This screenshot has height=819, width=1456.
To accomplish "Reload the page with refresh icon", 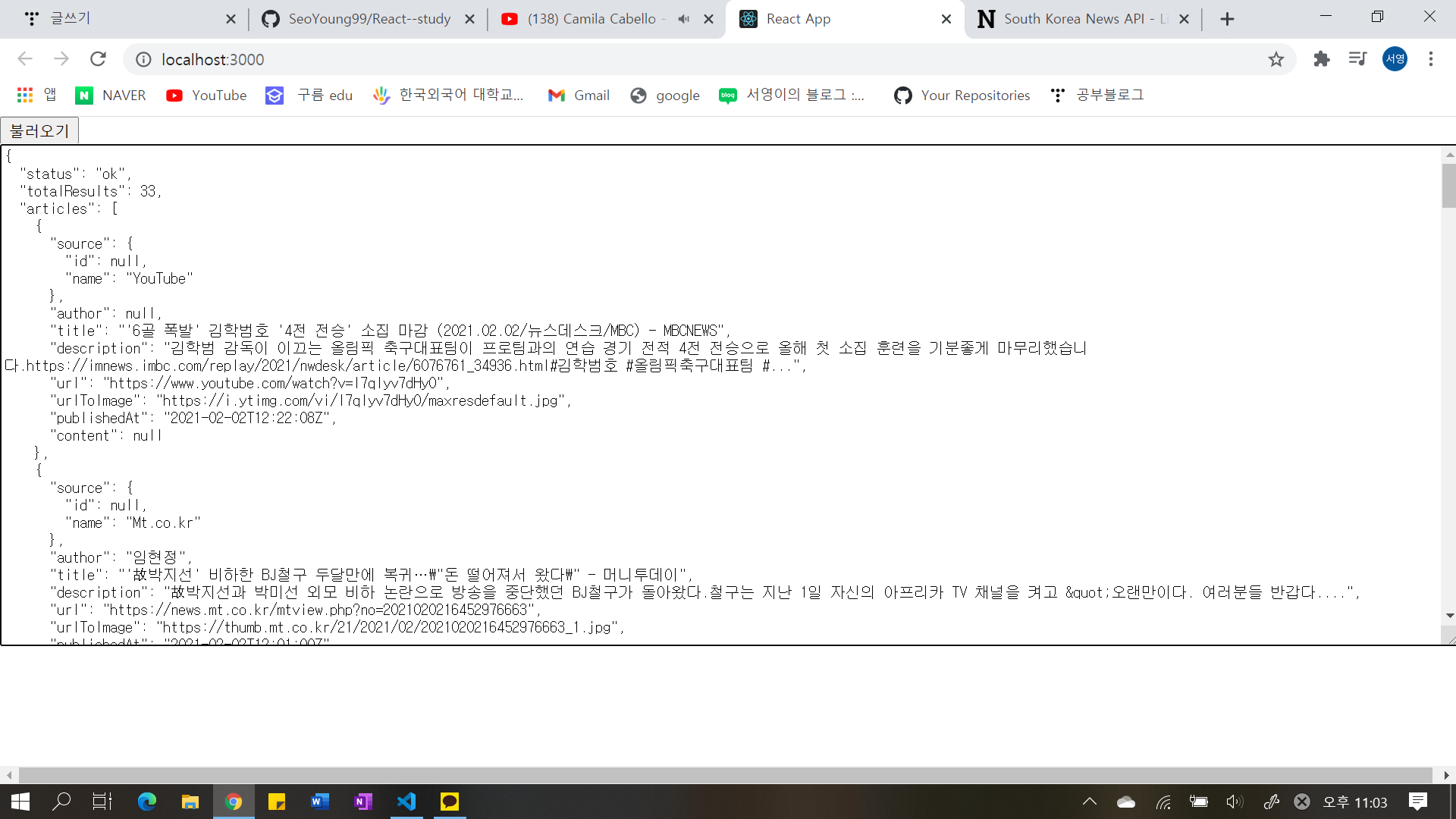I will pyautogui.click(x=98, y=59).
